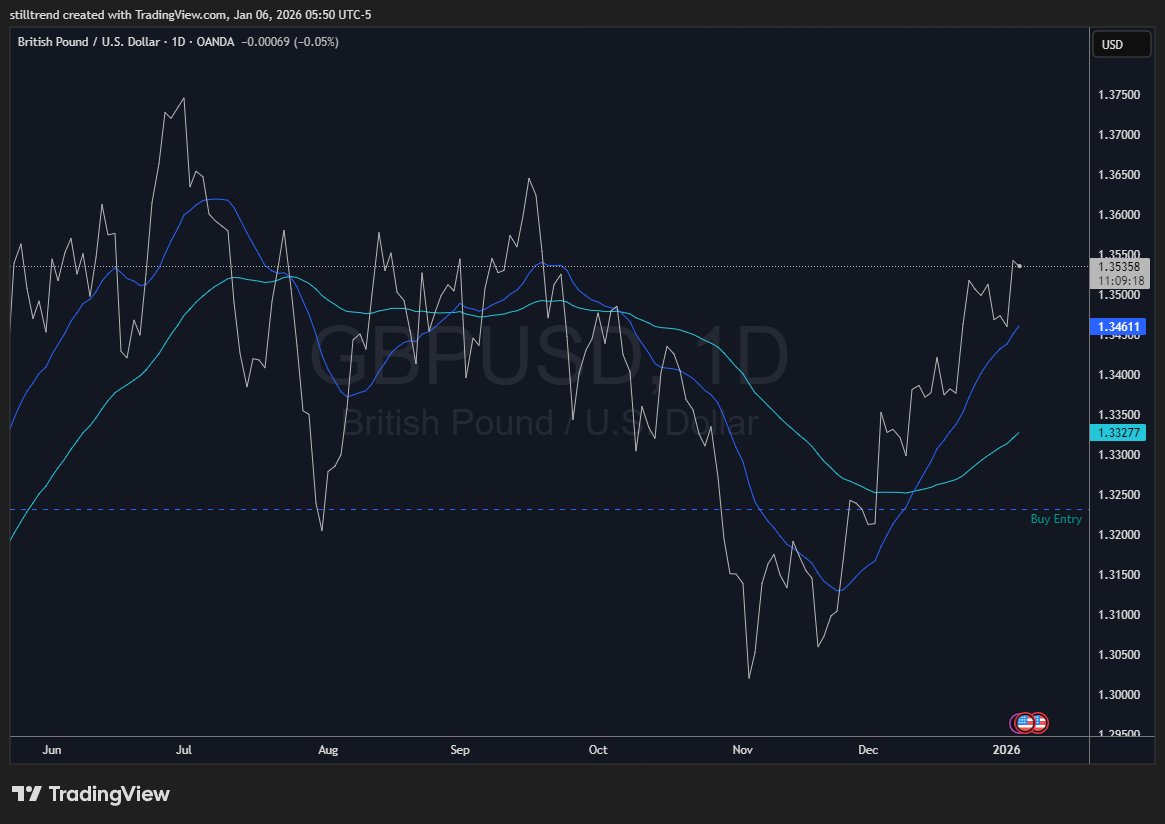Click the countdown timer under the price label
The image size is (1165, 824).
(1119, 281)
